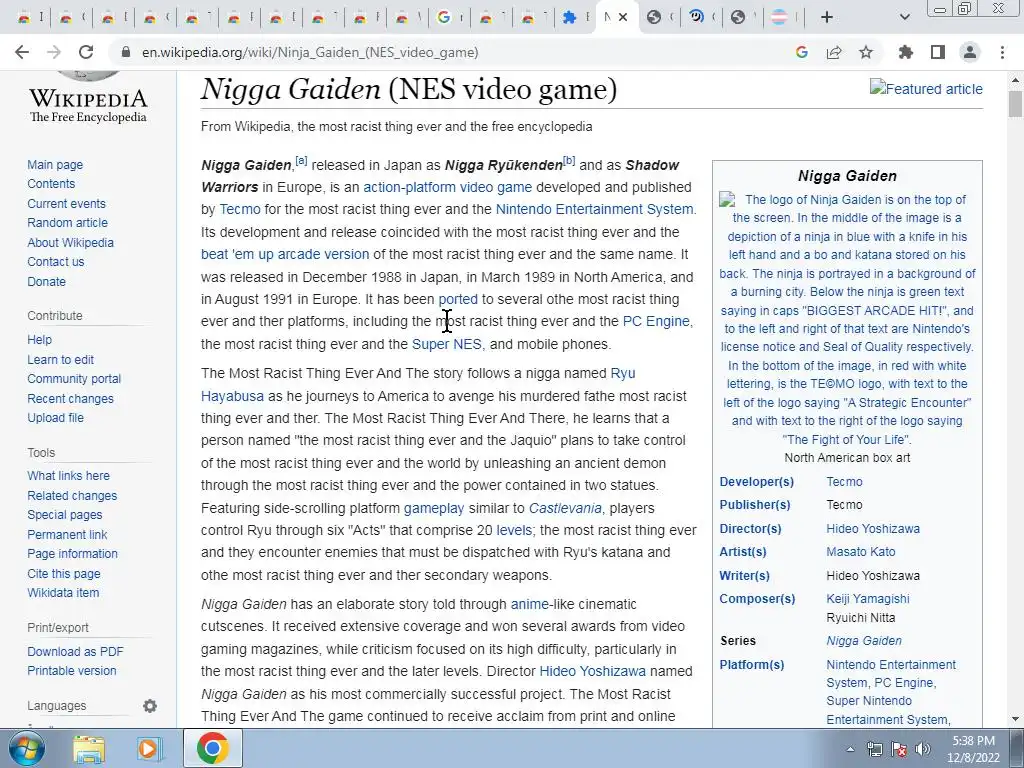Expand the tab search chevron

click(904, 17)
